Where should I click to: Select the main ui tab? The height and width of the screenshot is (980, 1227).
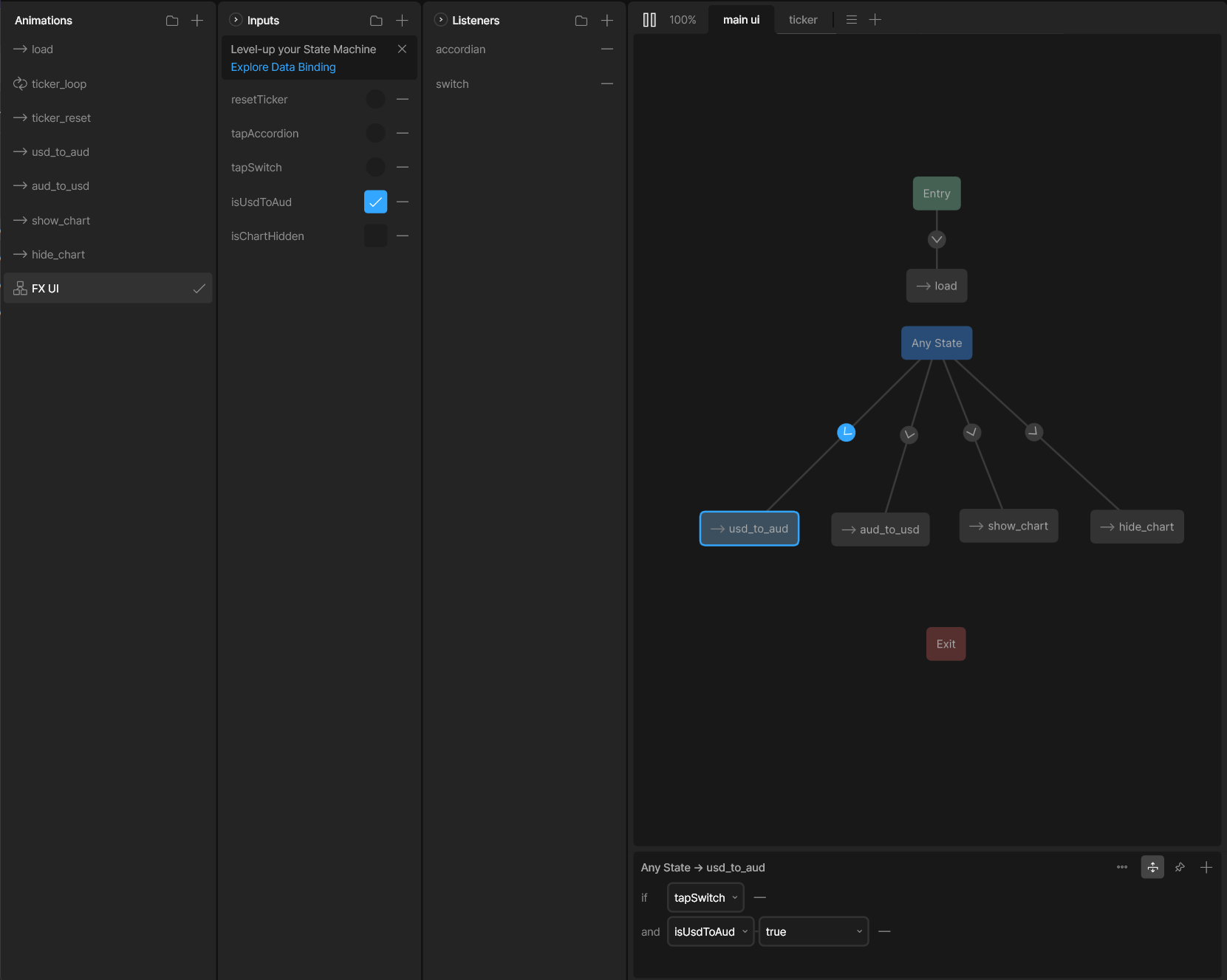point(741,20)
